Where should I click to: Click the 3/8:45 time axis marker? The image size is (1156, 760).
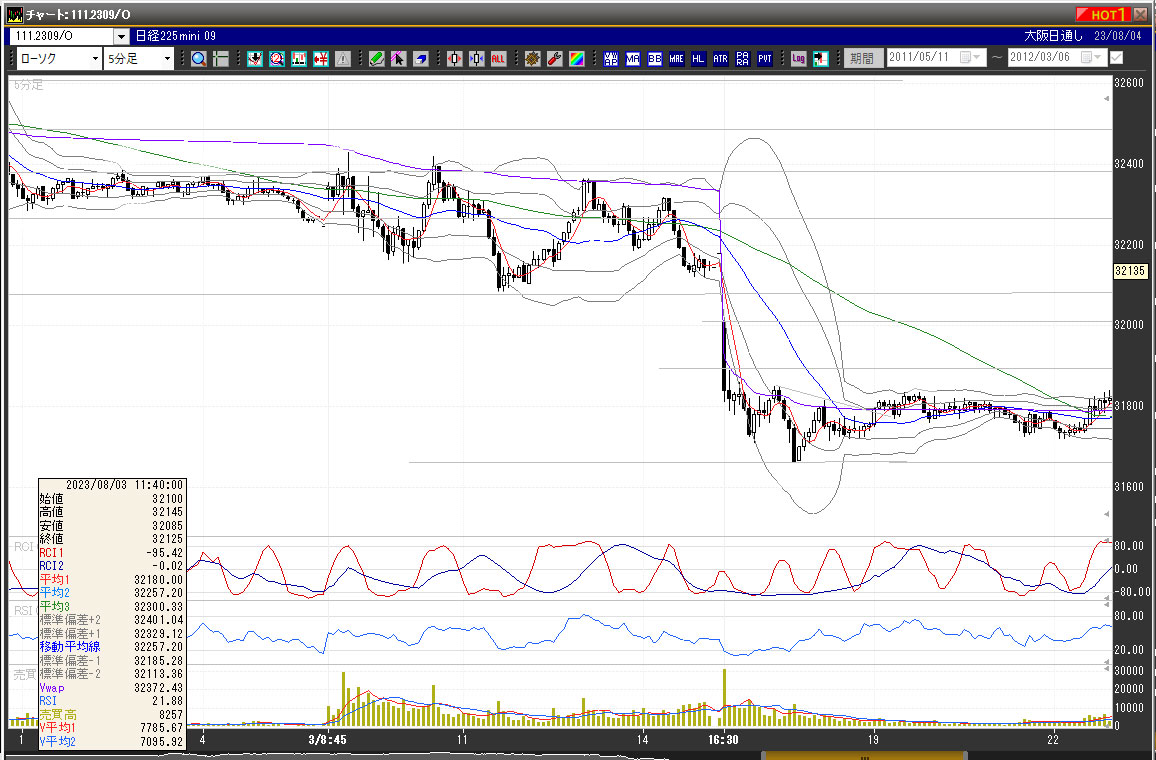[327, 739]
